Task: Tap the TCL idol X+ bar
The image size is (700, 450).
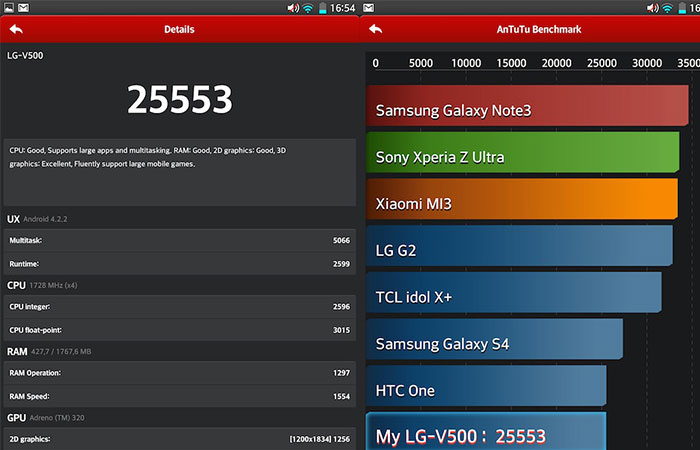Action: click(514, 296)
